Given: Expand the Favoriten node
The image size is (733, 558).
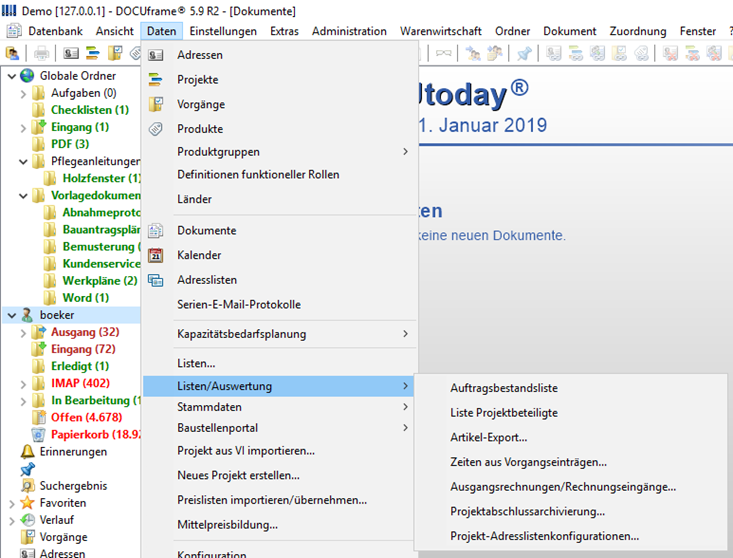Looking at the screenshot, I should click(x=12, y=504).
